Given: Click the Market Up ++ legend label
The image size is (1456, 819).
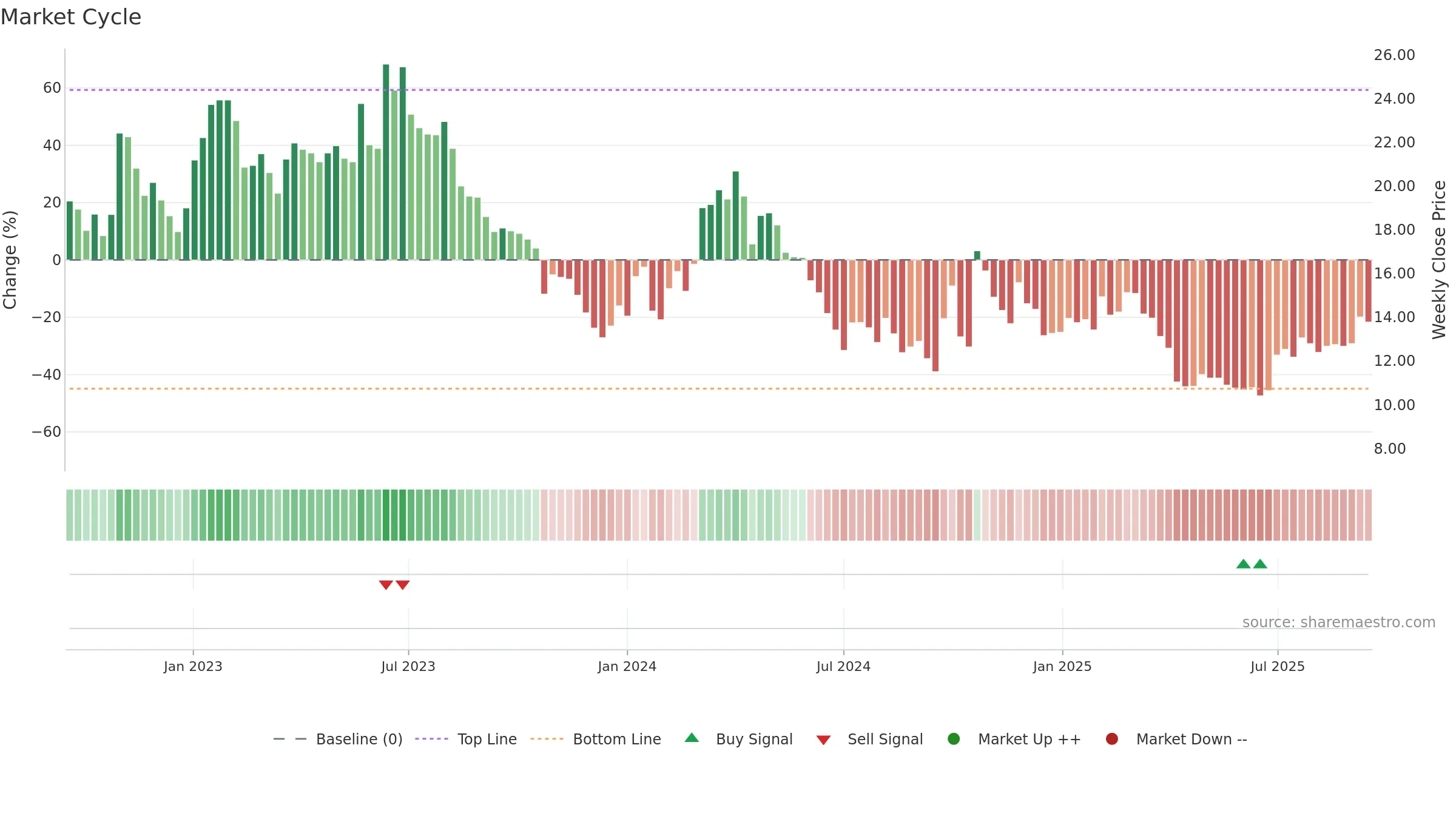Looking at the screenshot, I should pyautogui.click(x=1030, y=739).
